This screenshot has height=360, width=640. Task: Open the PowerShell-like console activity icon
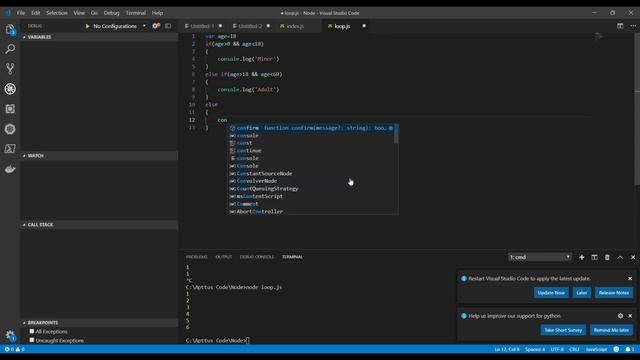click(10, 149)
